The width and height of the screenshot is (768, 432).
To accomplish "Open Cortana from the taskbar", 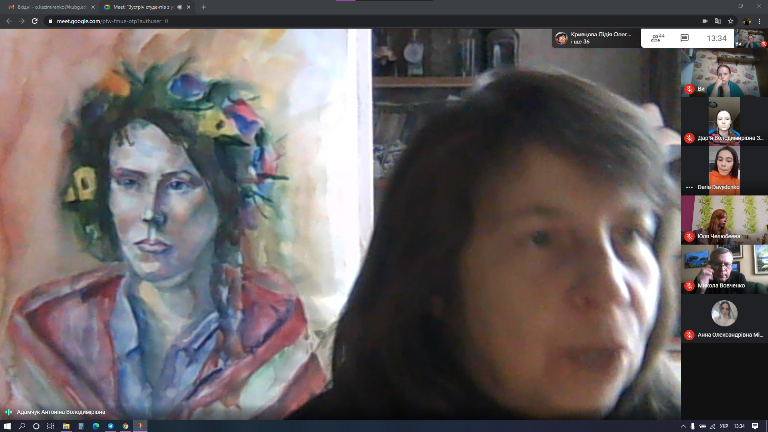I will click(x=36, y=426).
